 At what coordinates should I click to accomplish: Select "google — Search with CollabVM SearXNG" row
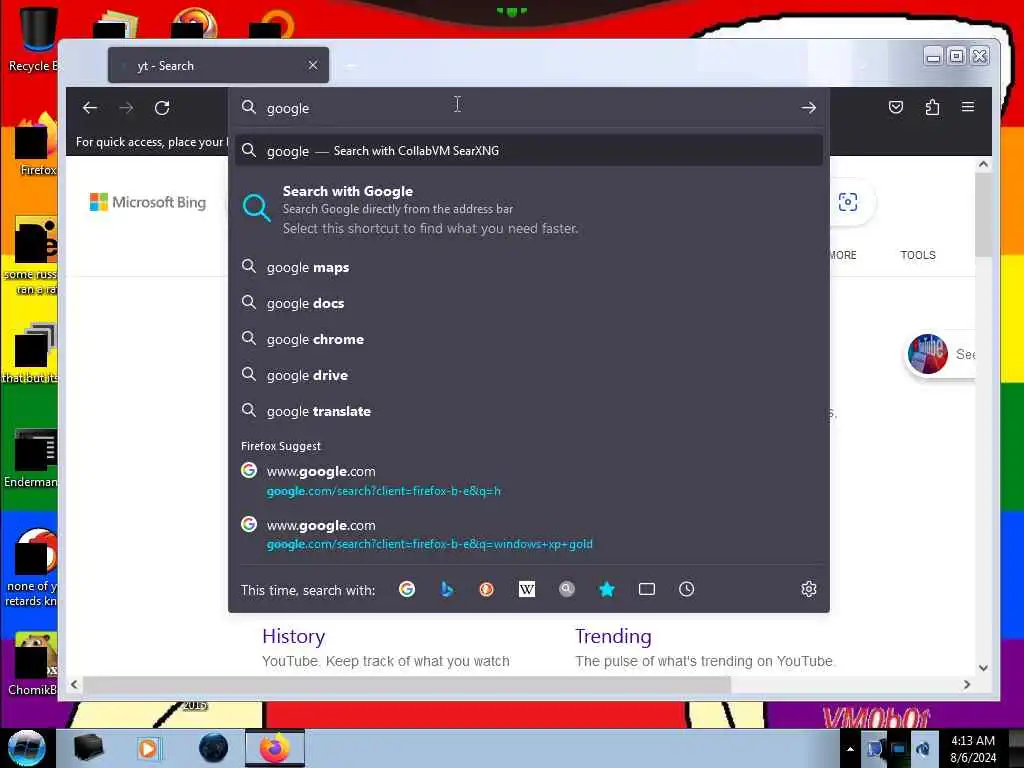(x=529, y=151)
